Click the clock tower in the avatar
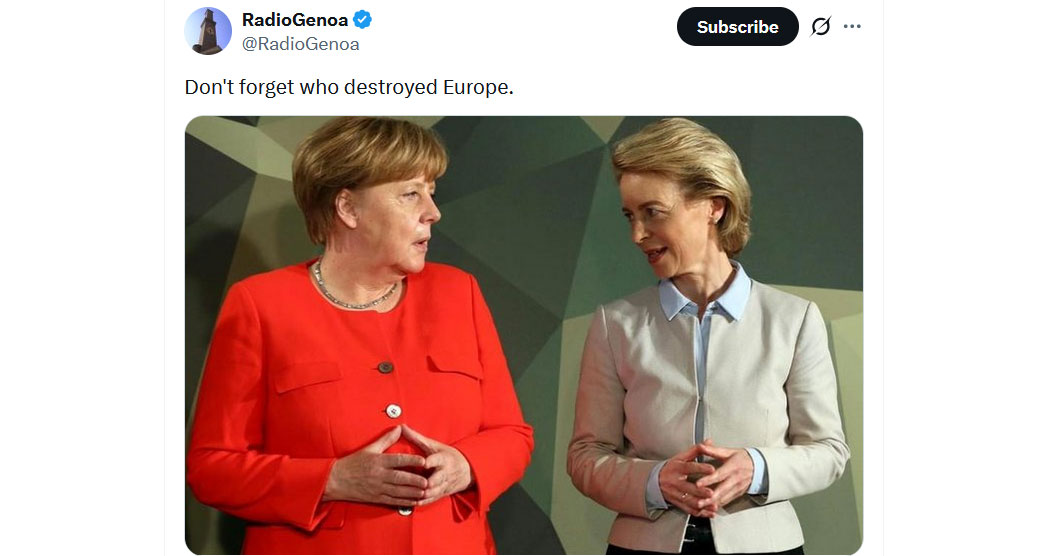Image resolution: width=1050 pixels, height=556 pixels. [208, 31]
